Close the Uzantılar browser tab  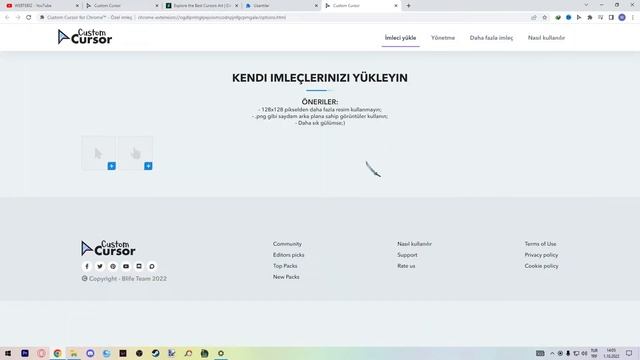pos(316,6)
